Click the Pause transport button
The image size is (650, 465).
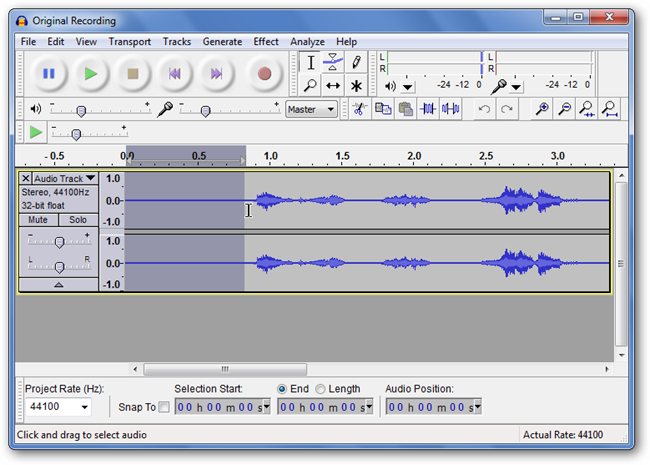[49, 74]
